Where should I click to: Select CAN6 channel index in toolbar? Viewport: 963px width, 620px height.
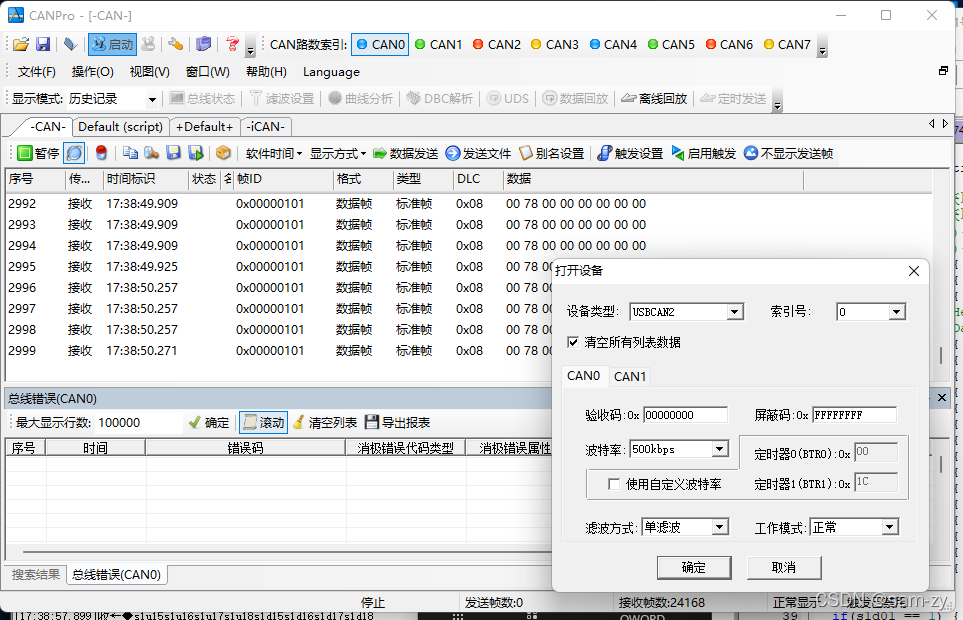729,45
